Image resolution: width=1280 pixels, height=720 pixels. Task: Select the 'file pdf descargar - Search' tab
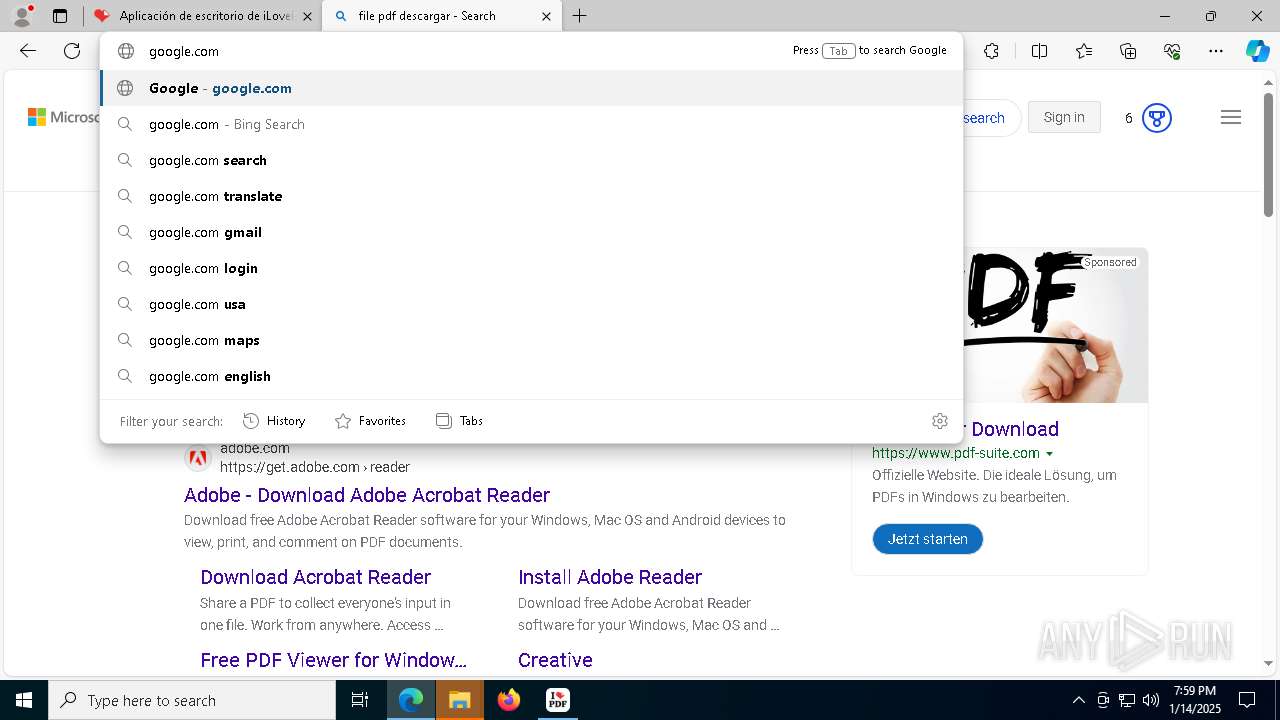[440, 16]
